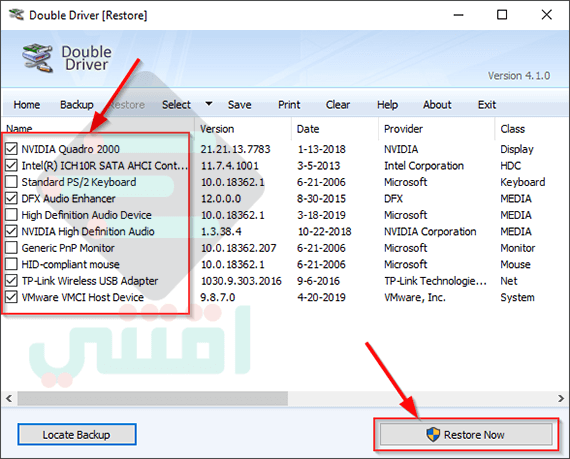The height and width of the screenshot is (459, 570).
Task: Close the Double Driver window
Action: [546, 15]
